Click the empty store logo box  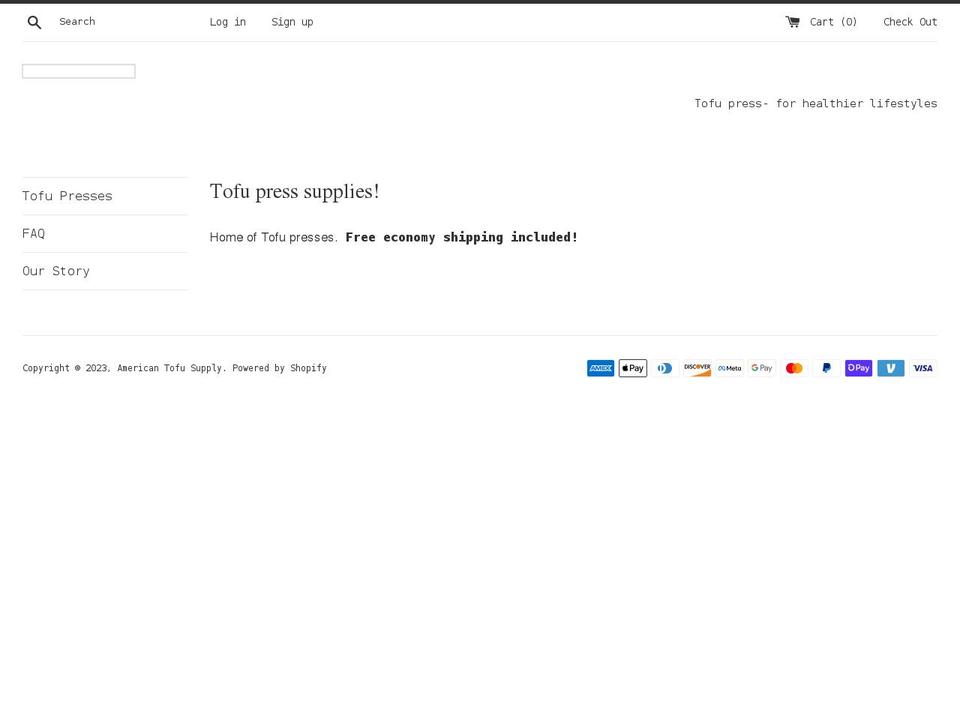(79, 72)
